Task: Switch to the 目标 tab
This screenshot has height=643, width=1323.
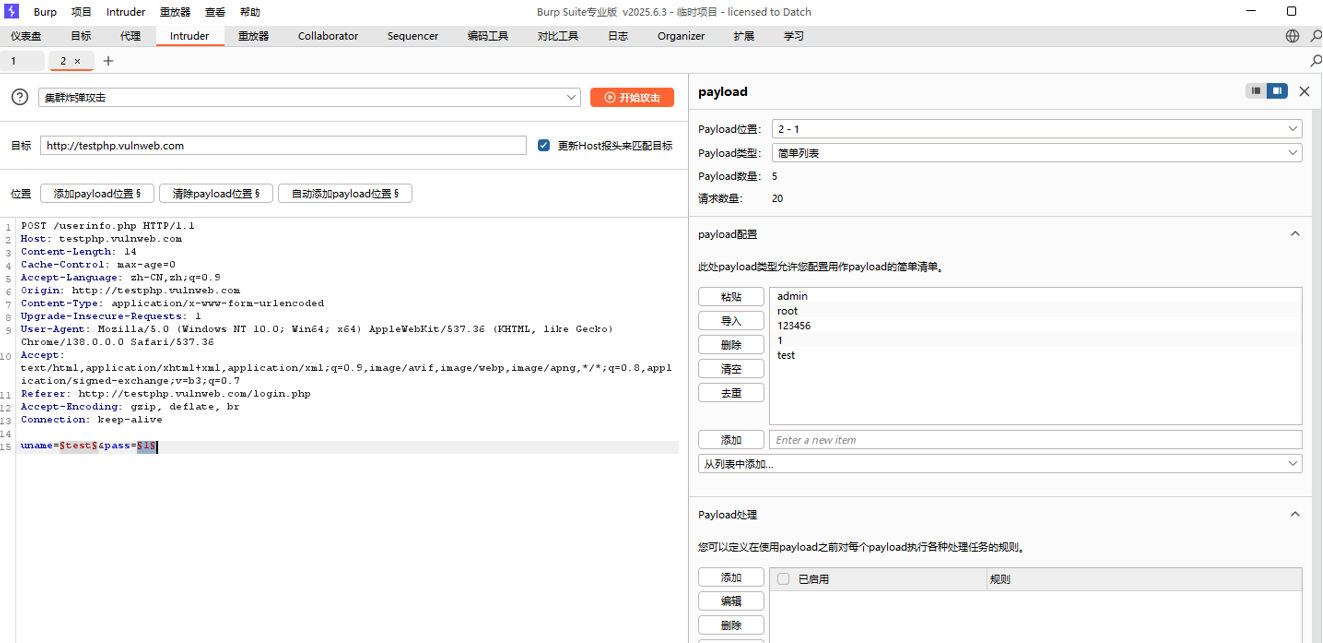Action: click(x=80, y=36)
